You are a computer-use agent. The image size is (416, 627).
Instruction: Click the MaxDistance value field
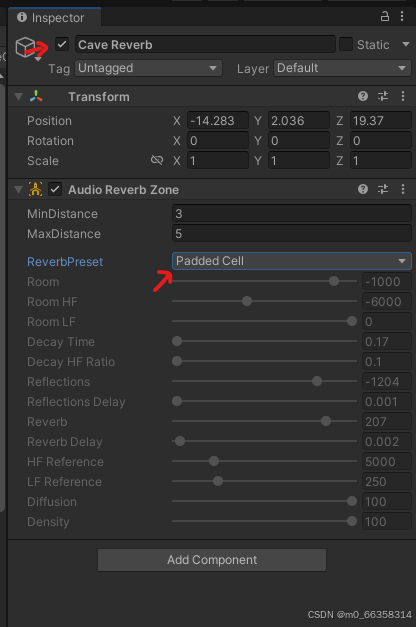click(x=292, y=234)
